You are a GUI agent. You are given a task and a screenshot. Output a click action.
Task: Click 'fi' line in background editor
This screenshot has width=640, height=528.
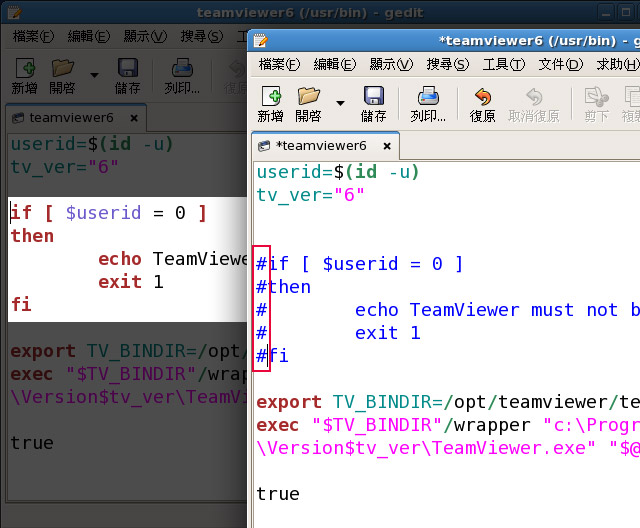[21, 304]
